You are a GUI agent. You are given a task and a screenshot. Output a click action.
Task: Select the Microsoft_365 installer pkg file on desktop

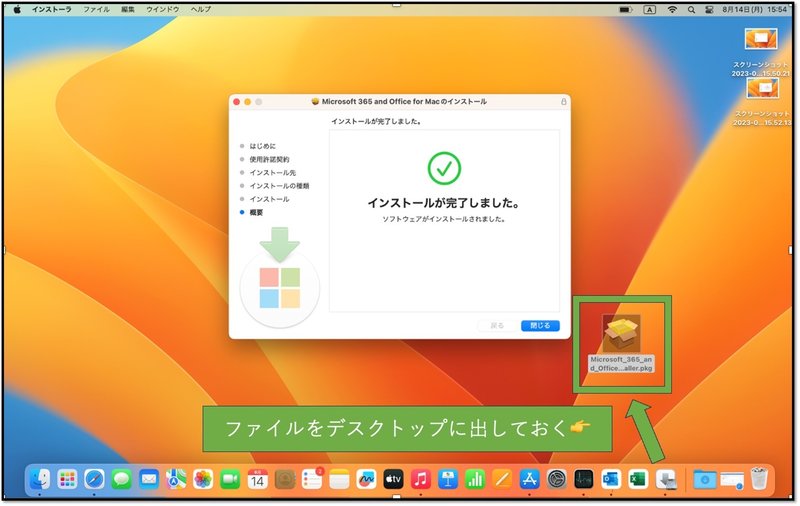pyautogui.click(x=621, y=343)
